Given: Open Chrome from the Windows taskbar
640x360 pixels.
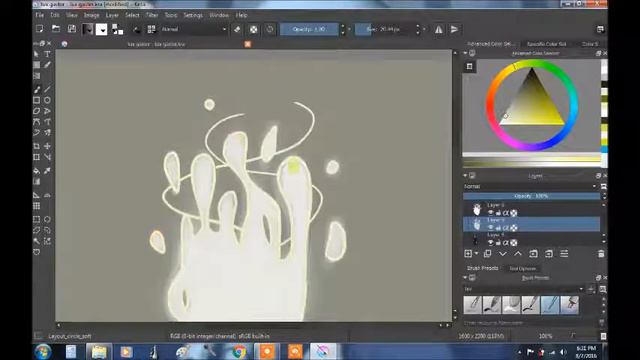Looking at the screenshot, I should (240, 351).
